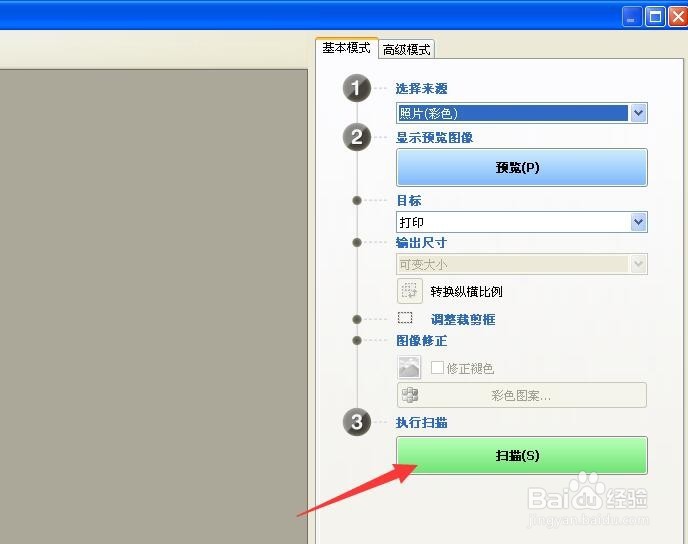Click inside the gray preview scan area

[x=154, y=306]
